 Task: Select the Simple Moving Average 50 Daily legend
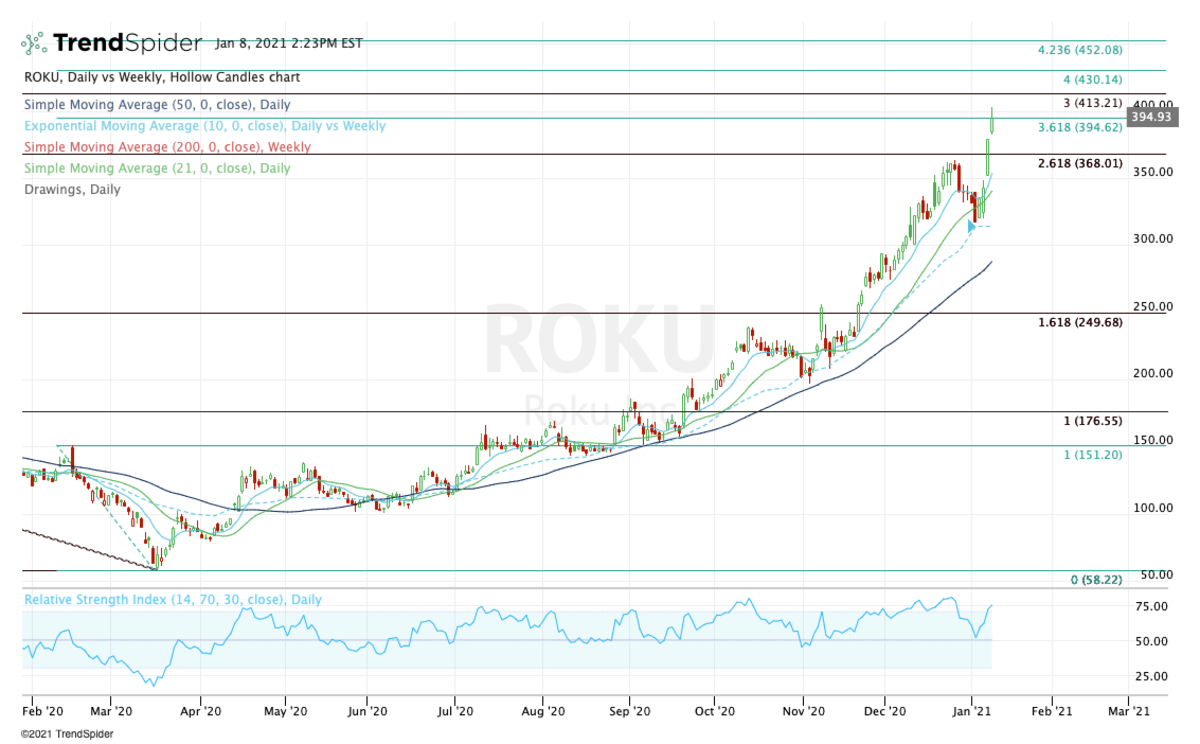[x=156, y=105]
